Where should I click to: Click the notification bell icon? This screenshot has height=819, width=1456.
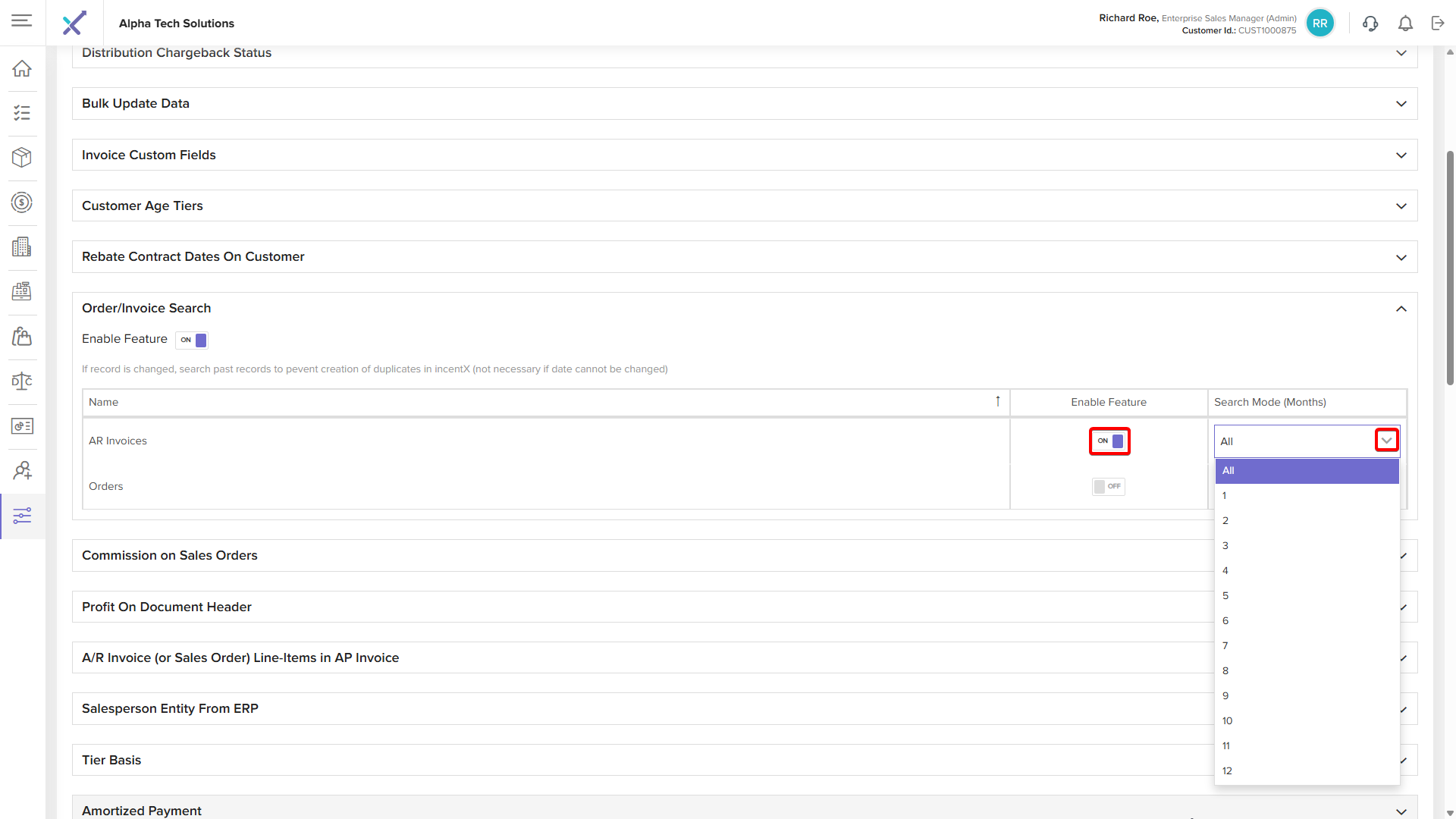1405,24
